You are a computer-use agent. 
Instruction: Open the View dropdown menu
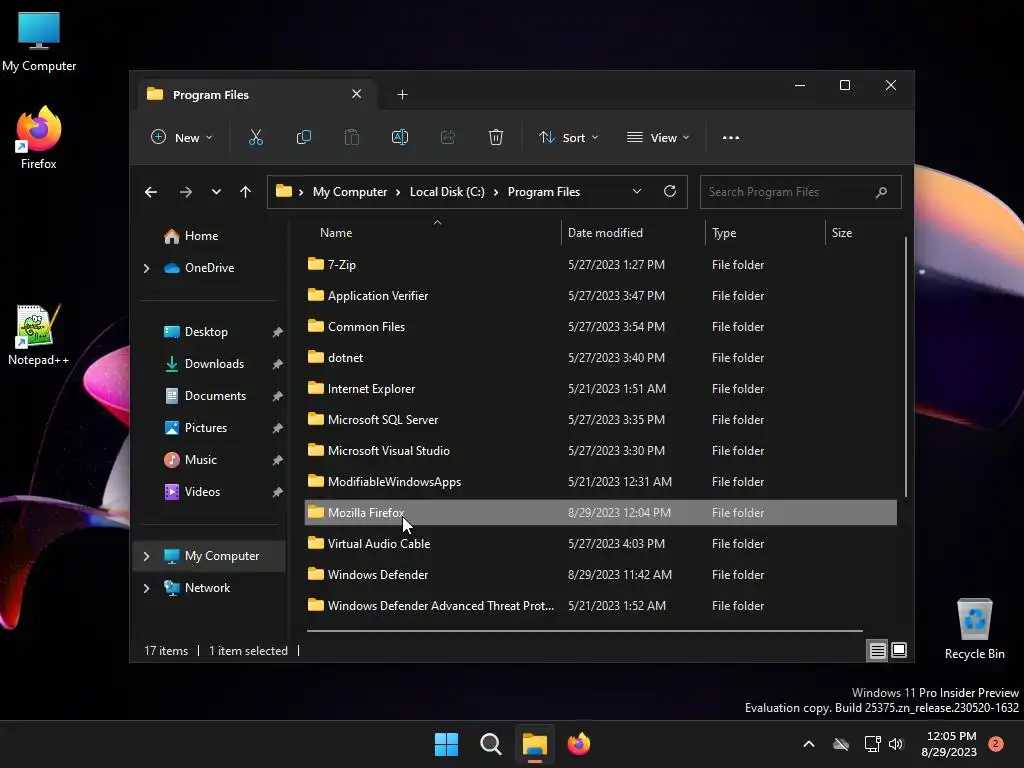click(x=658, y=138)
